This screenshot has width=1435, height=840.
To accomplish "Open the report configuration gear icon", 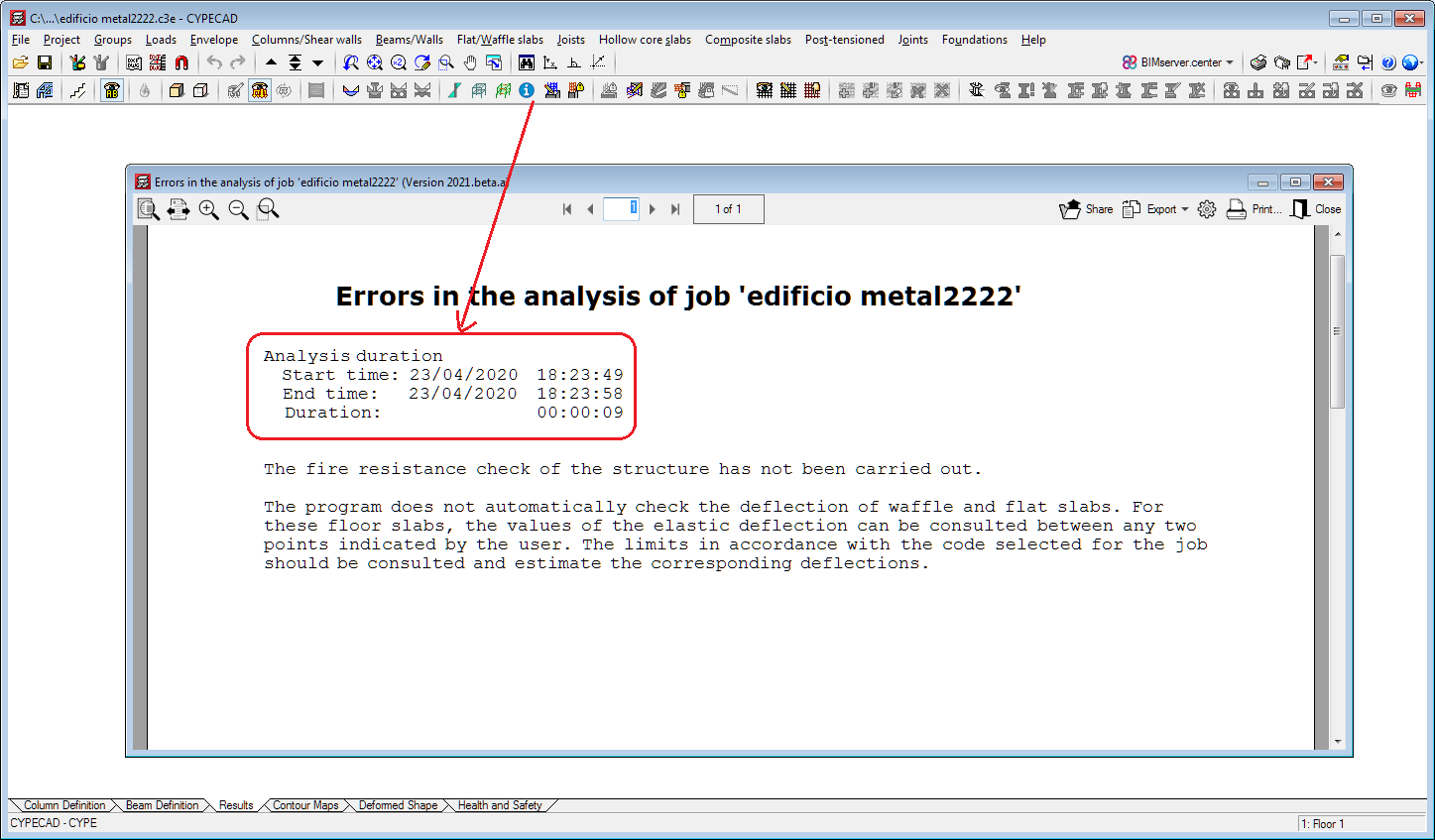I will click(1206, 209).
